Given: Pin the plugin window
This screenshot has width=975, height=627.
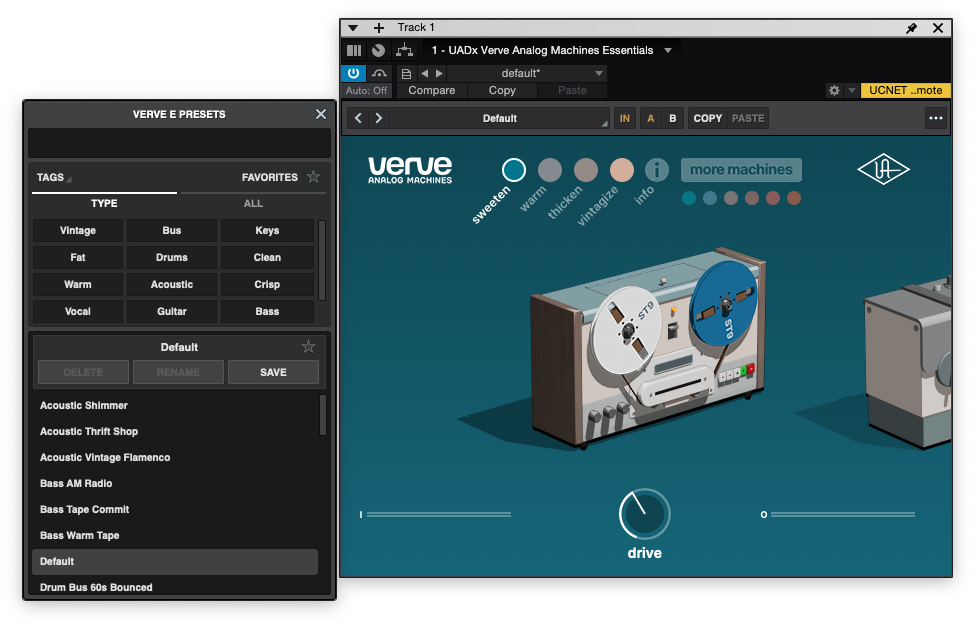Looking at the screenshot, I should pyautogui.click(x=911, y=28).
